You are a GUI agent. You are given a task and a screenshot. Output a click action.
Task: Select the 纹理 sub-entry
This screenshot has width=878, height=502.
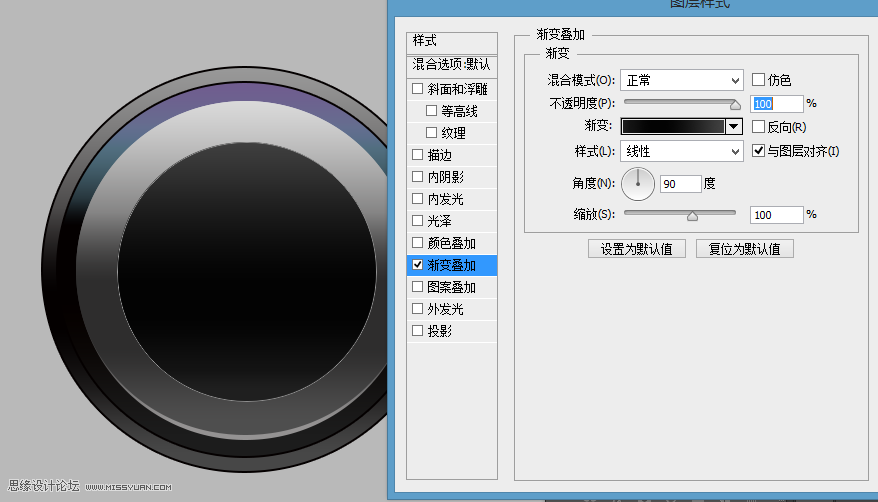[x=454, y=133]
